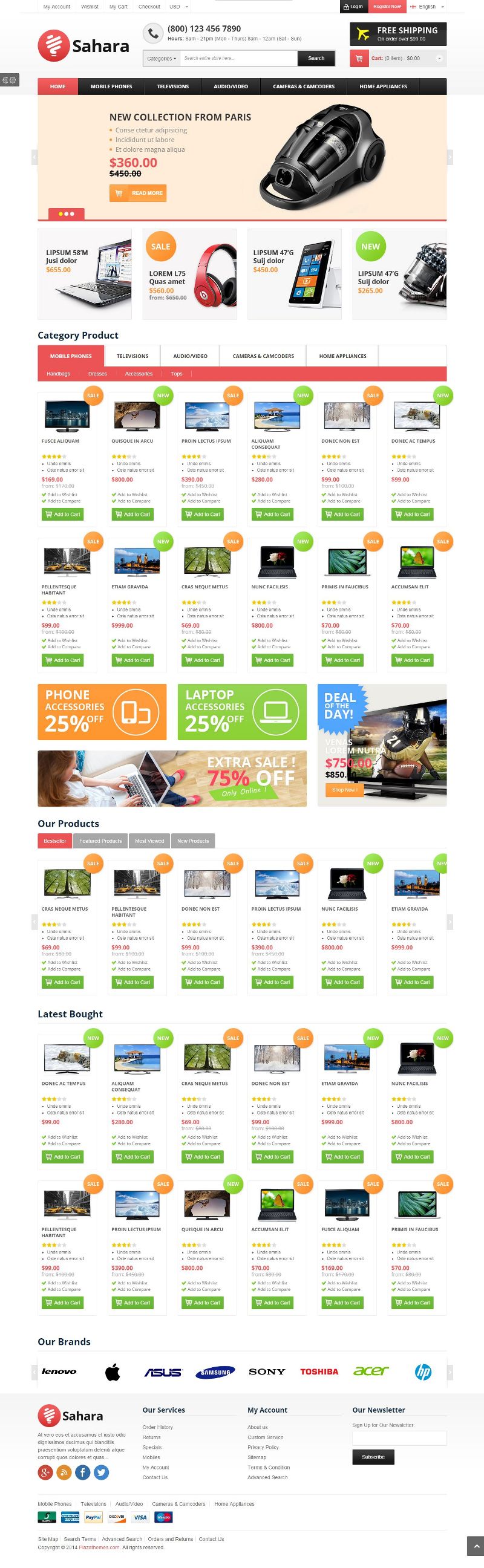Open the USD currency dropdown
Screen dimensions: 484x1568
[179, 7]
